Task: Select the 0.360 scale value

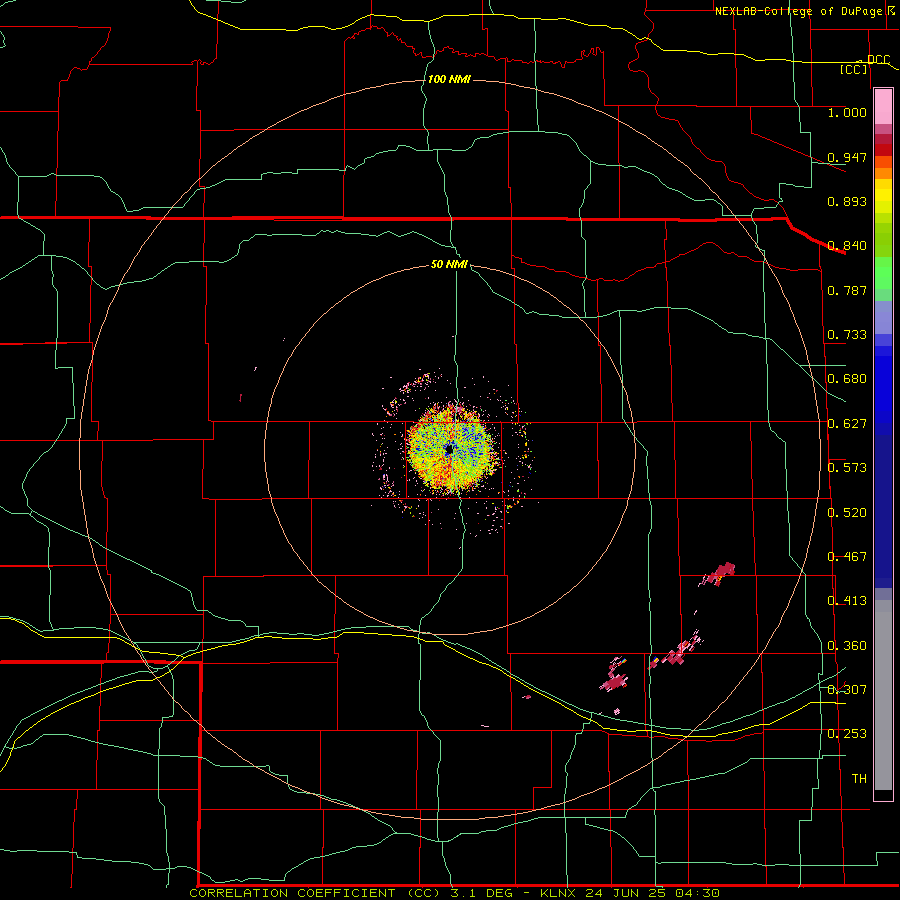Action: point(847,646)
